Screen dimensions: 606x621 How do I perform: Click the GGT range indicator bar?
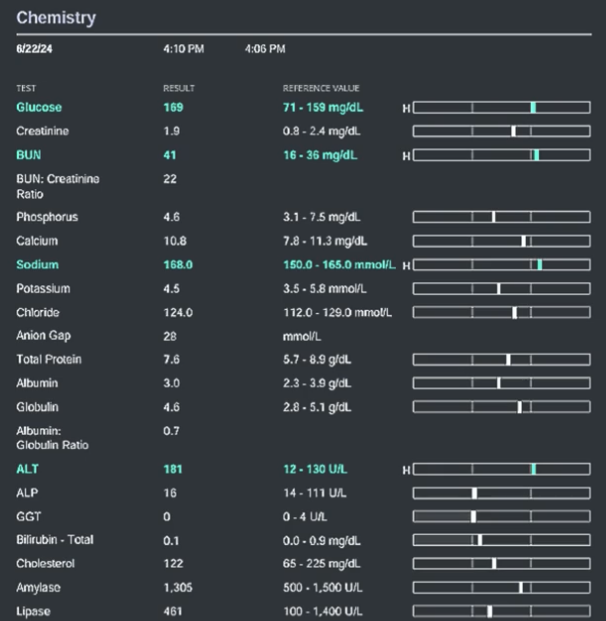point(501,516)
